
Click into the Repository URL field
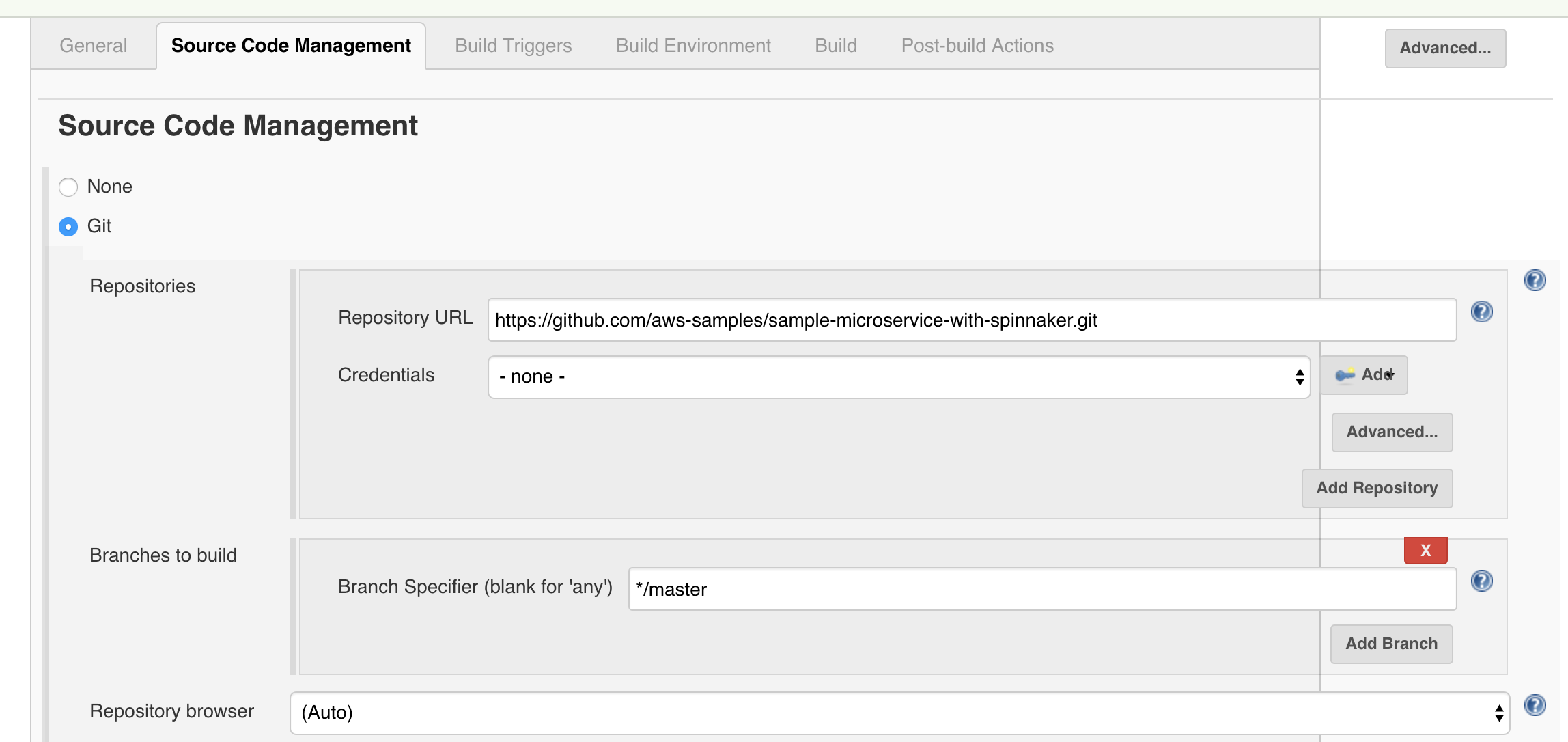[972, 320]
